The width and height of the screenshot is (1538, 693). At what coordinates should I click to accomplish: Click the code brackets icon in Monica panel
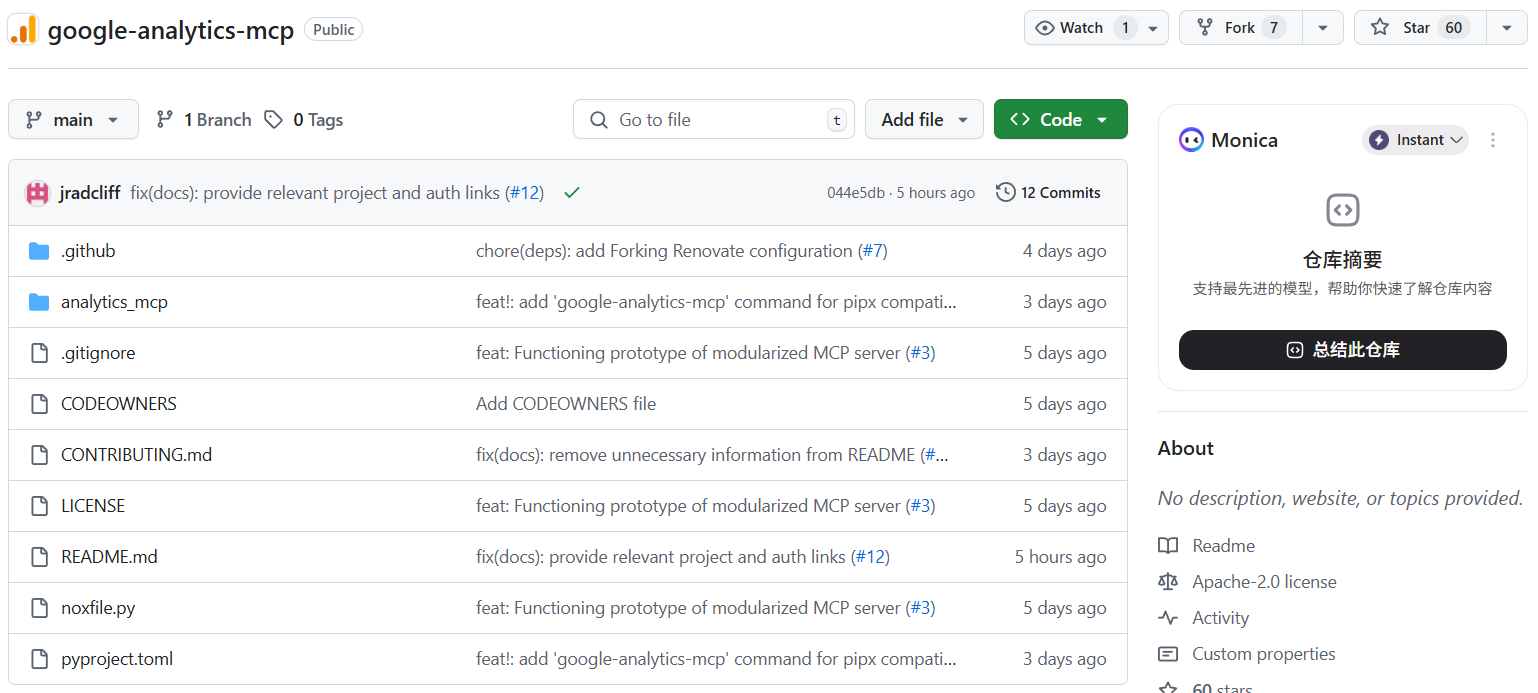1343,210
